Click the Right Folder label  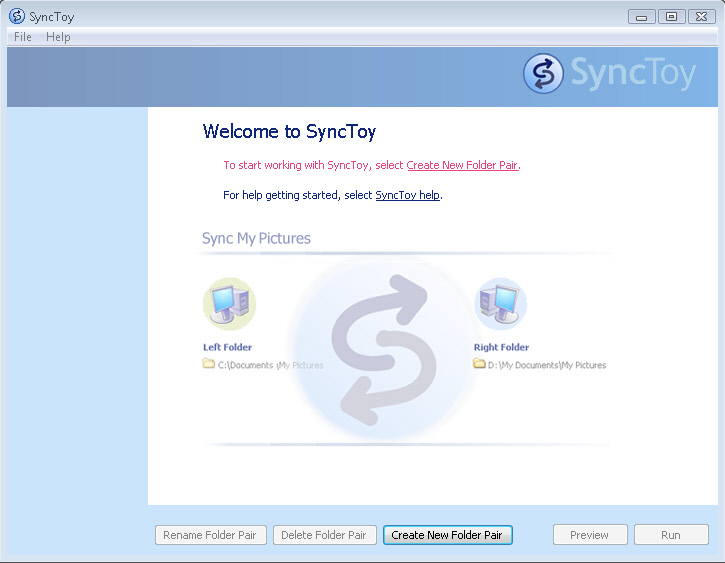click(501, 347)
